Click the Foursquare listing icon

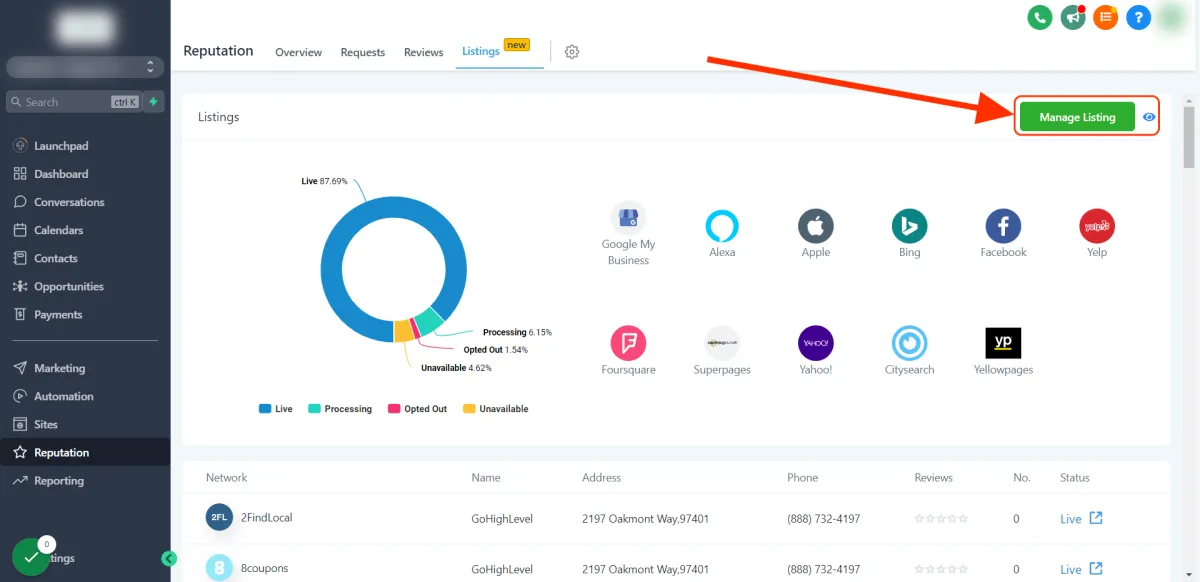click(x=628, y=343)
